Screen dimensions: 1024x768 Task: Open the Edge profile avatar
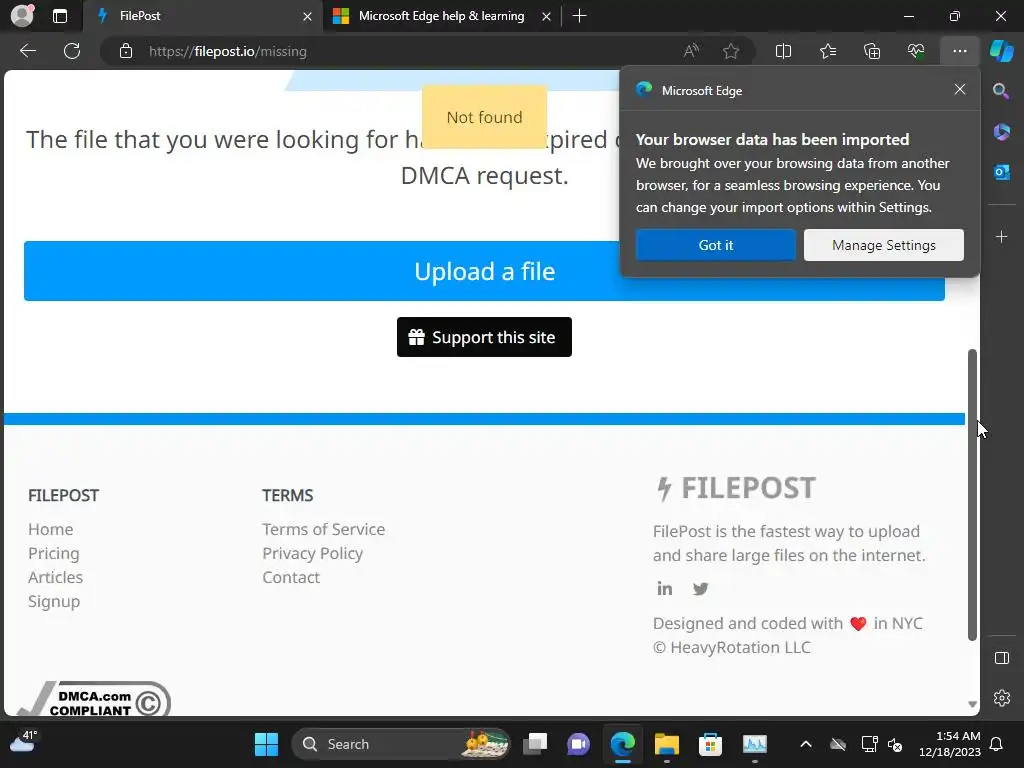point(22,16)
